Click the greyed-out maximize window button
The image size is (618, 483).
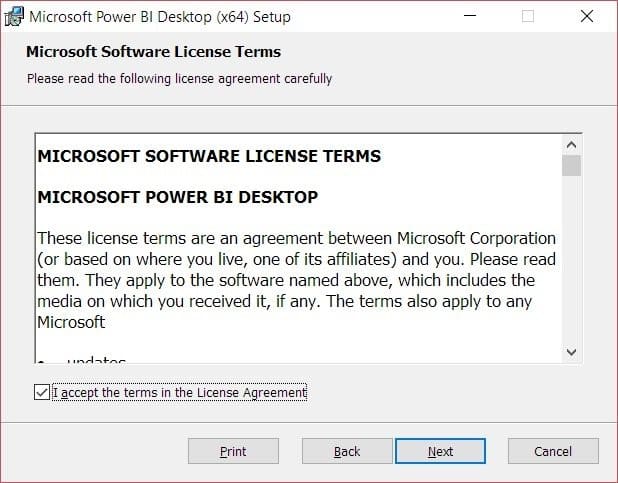[x=528, y=16]
